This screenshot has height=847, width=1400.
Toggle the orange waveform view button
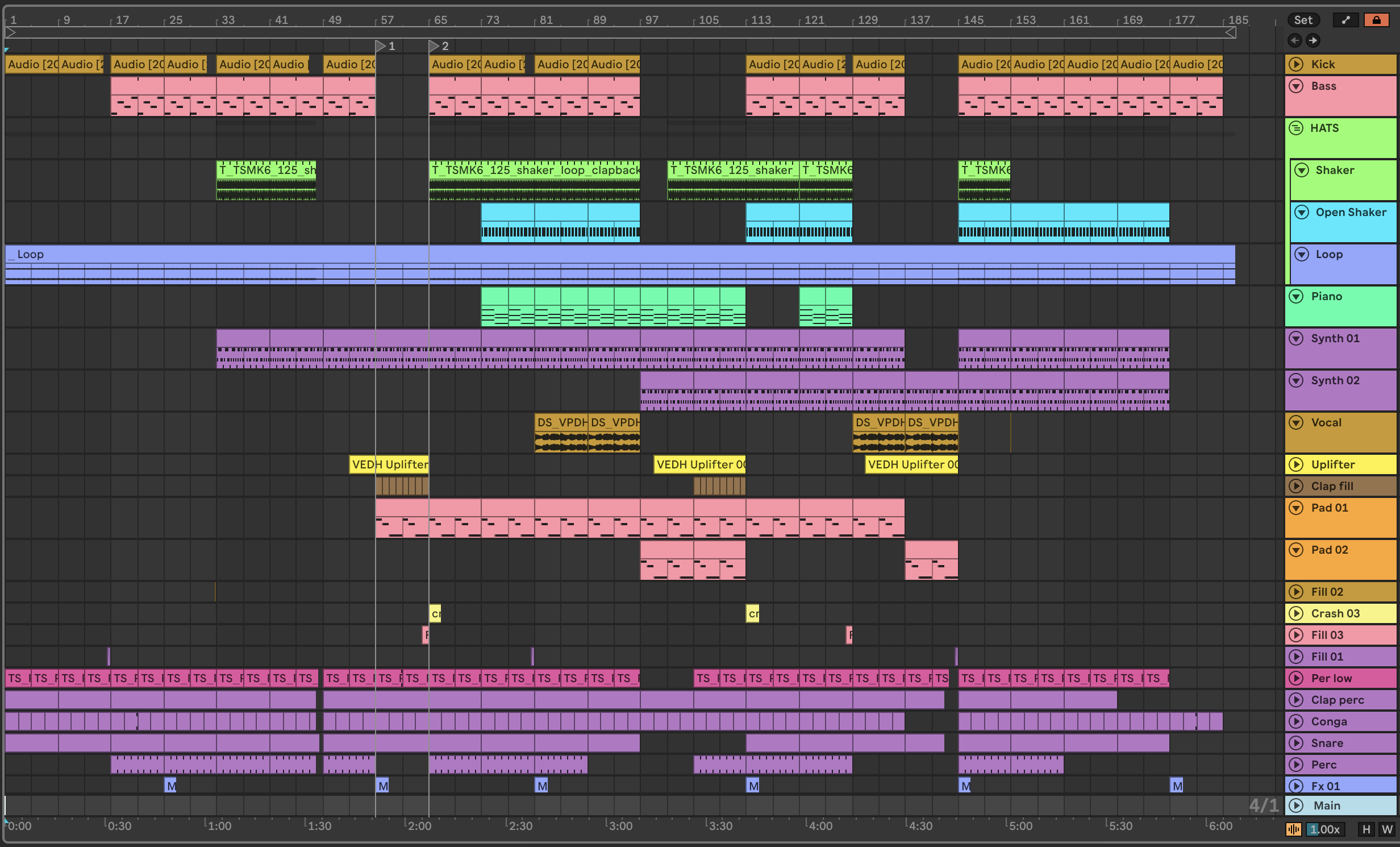[x=1294, y=829]
